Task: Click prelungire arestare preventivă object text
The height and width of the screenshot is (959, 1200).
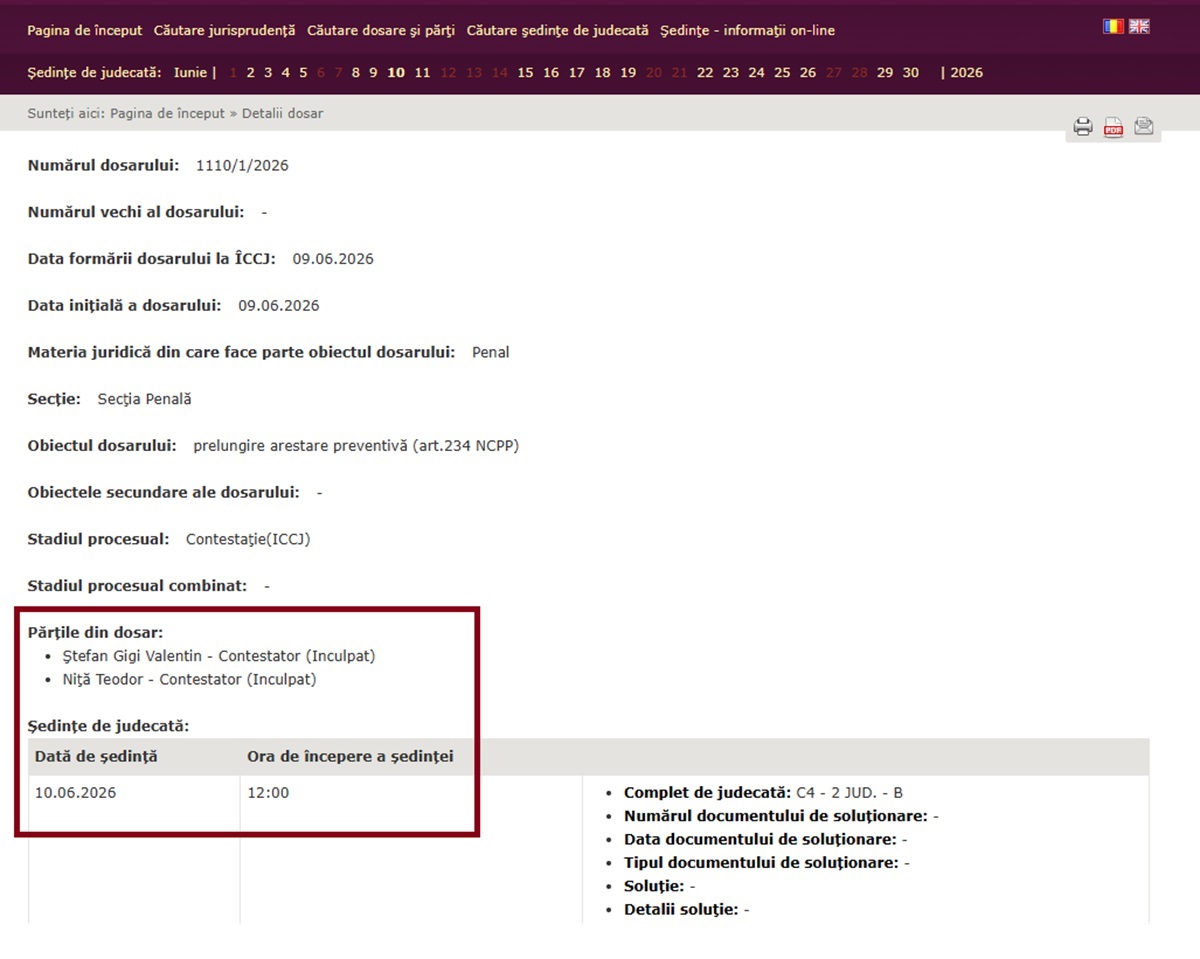Action: pyautogui.click(x=356, y=446)
